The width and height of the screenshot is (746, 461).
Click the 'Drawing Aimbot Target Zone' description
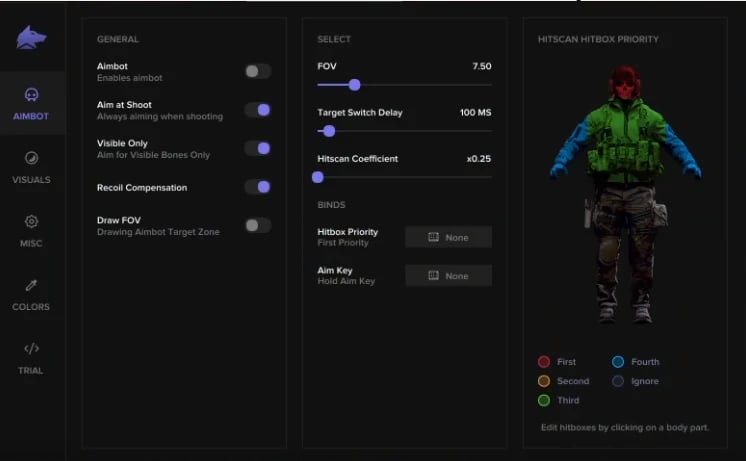coord(158,232)
